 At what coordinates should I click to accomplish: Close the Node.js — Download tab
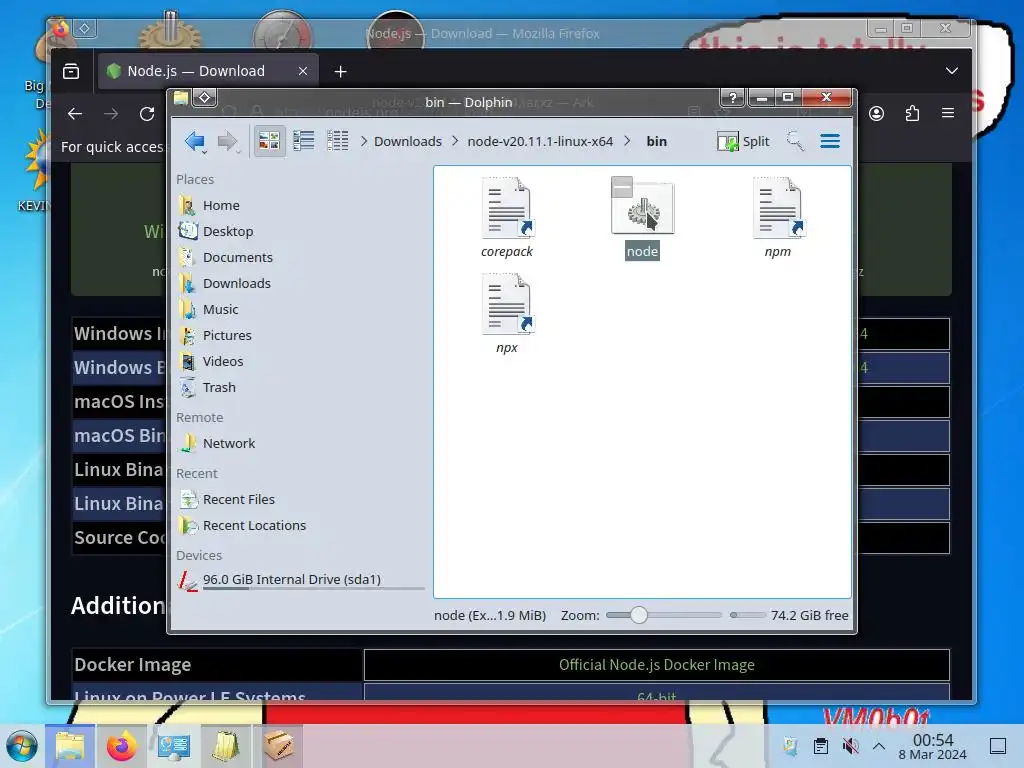click(302, 71)
